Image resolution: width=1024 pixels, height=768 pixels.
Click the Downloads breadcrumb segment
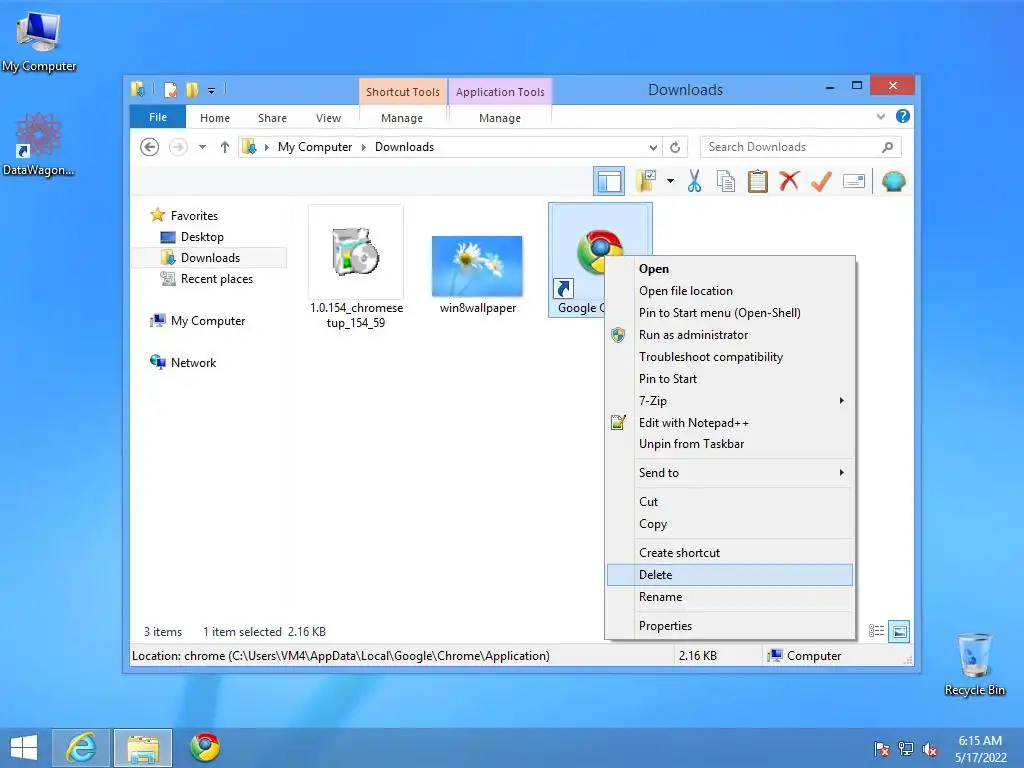(x=404, y=147)
